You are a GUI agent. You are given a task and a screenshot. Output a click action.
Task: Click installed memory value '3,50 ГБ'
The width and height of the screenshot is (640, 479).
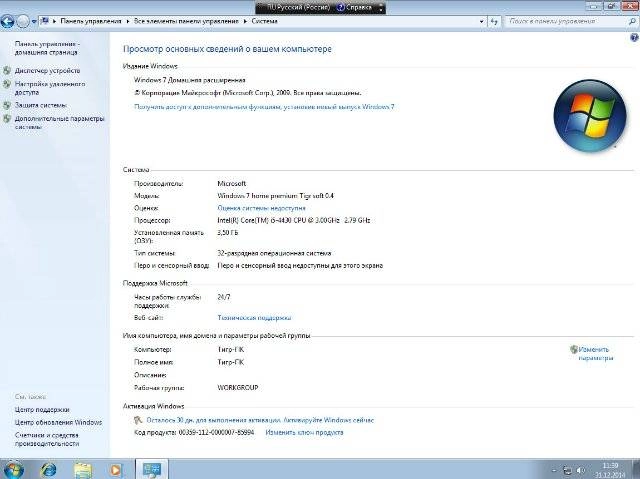227,233
